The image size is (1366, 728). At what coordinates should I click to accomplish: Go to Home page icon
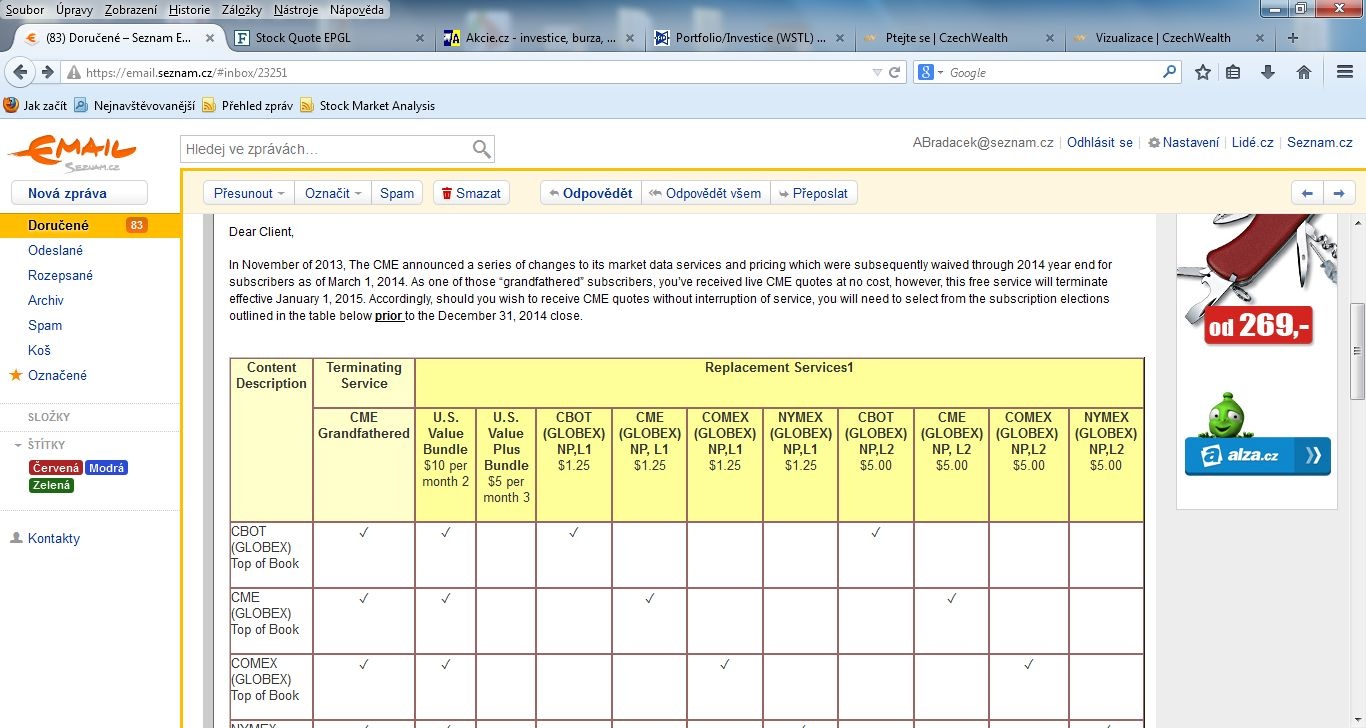tap(1304, 72)
